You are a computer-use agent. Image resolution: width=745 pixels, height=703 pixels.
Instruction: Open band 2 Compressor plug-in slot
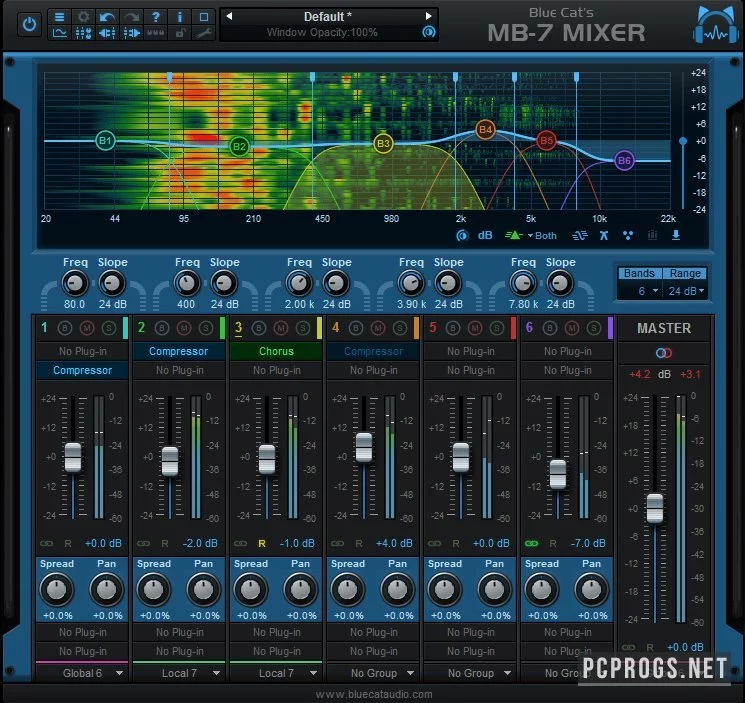click(179, 352)
